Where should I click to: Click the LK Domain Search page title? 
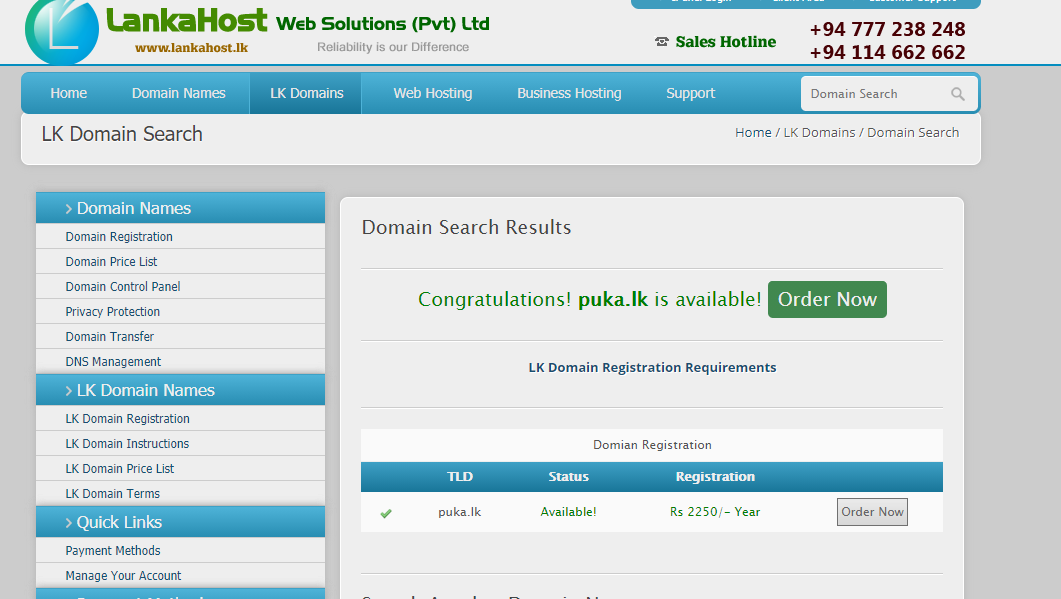point(122,134)
